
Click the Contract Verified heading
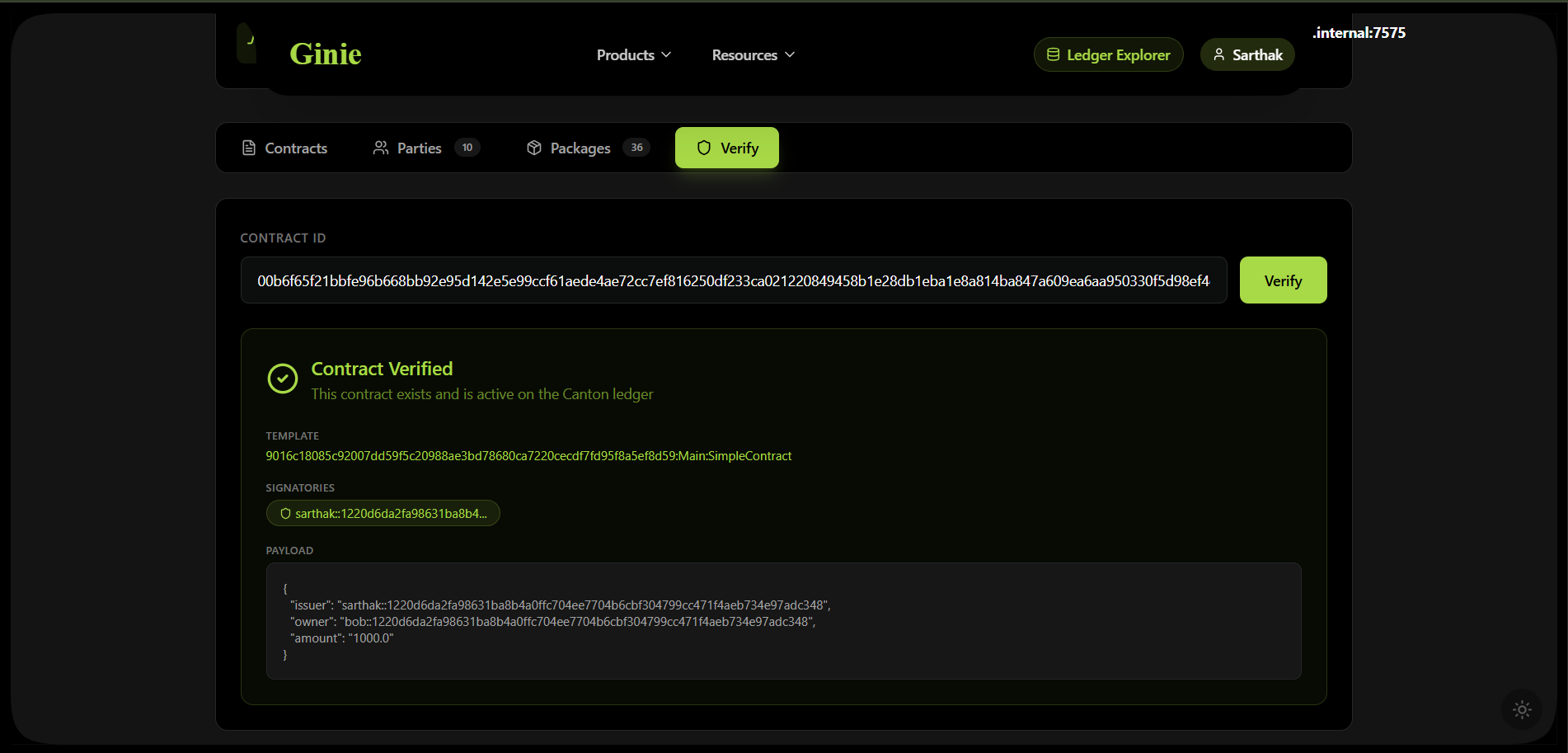tap(382, 369)
